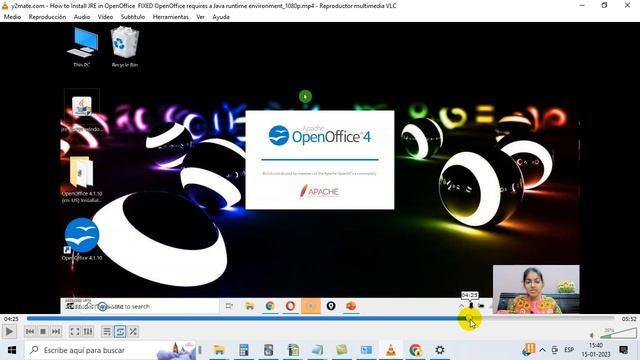The height and width of the screenshot is (360, 640).
Task: Open the Medio menu
Action: (12, 17)
